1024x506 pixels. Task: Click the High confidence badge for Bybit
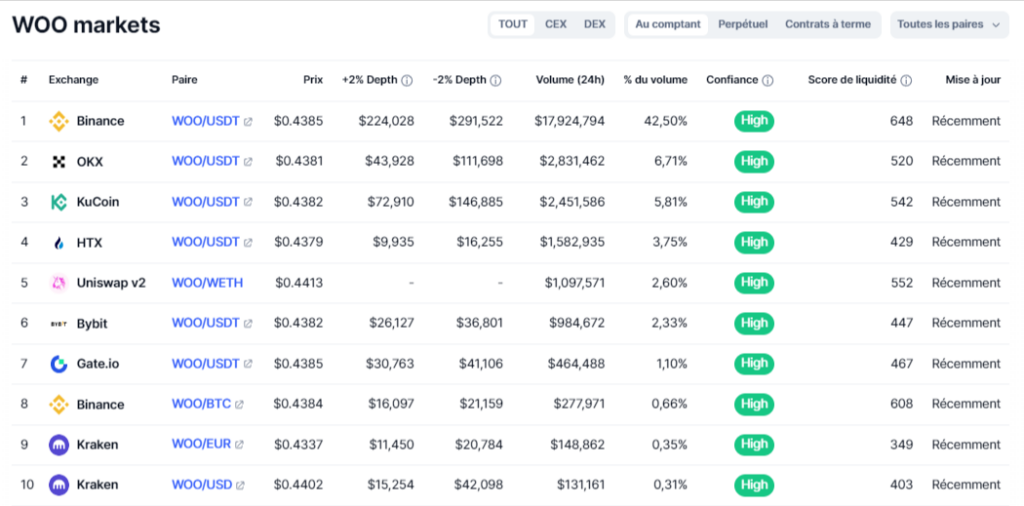(754, 323)
